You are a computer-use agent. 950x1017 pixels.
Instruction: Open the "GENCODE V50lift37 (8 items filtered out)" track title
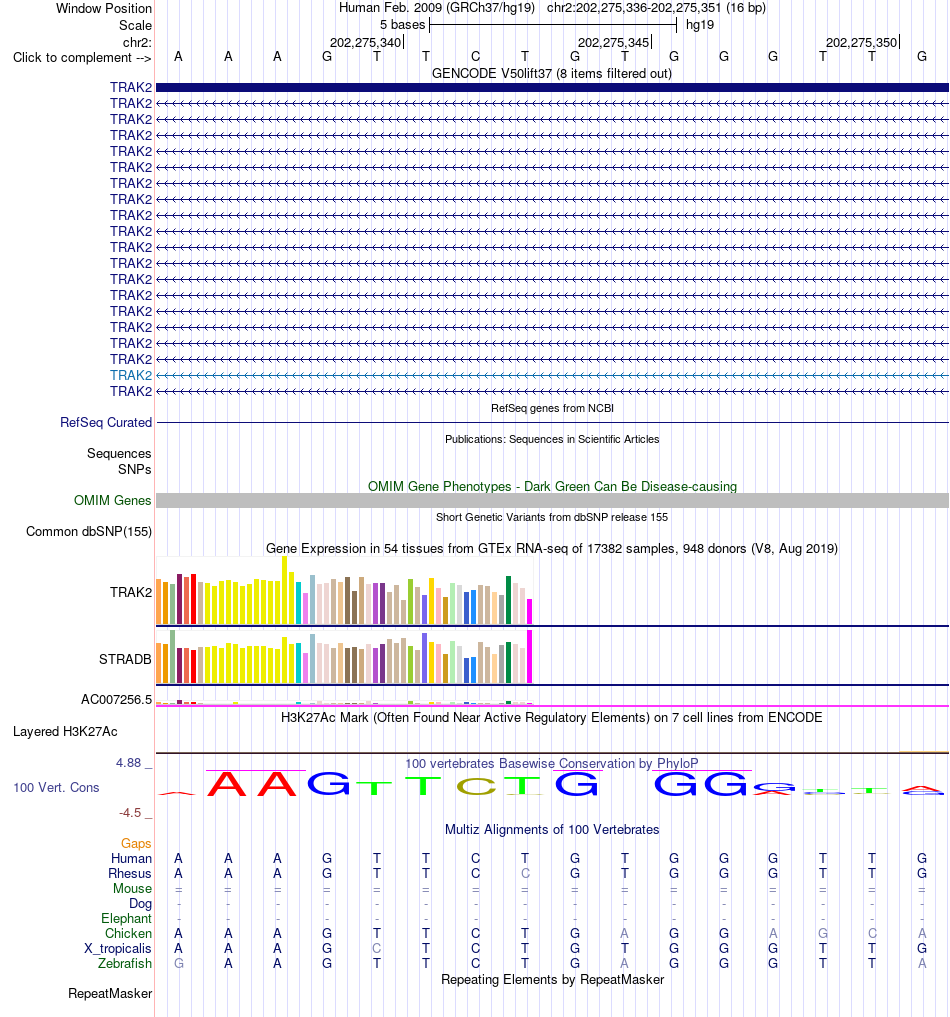(552, 73)
